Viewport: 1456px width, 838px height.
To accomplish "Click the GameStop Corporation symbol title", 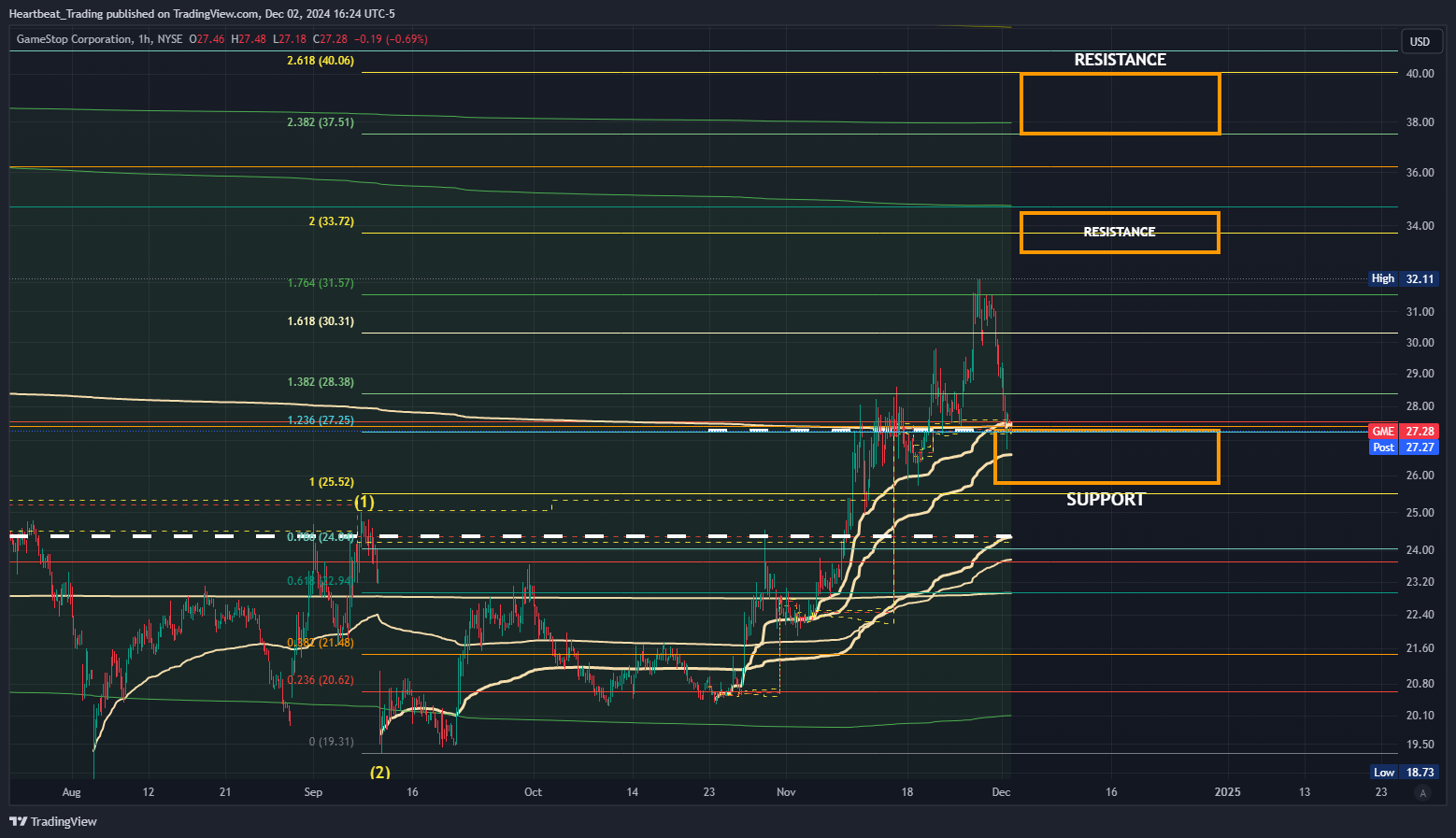I will pos(74,39).
